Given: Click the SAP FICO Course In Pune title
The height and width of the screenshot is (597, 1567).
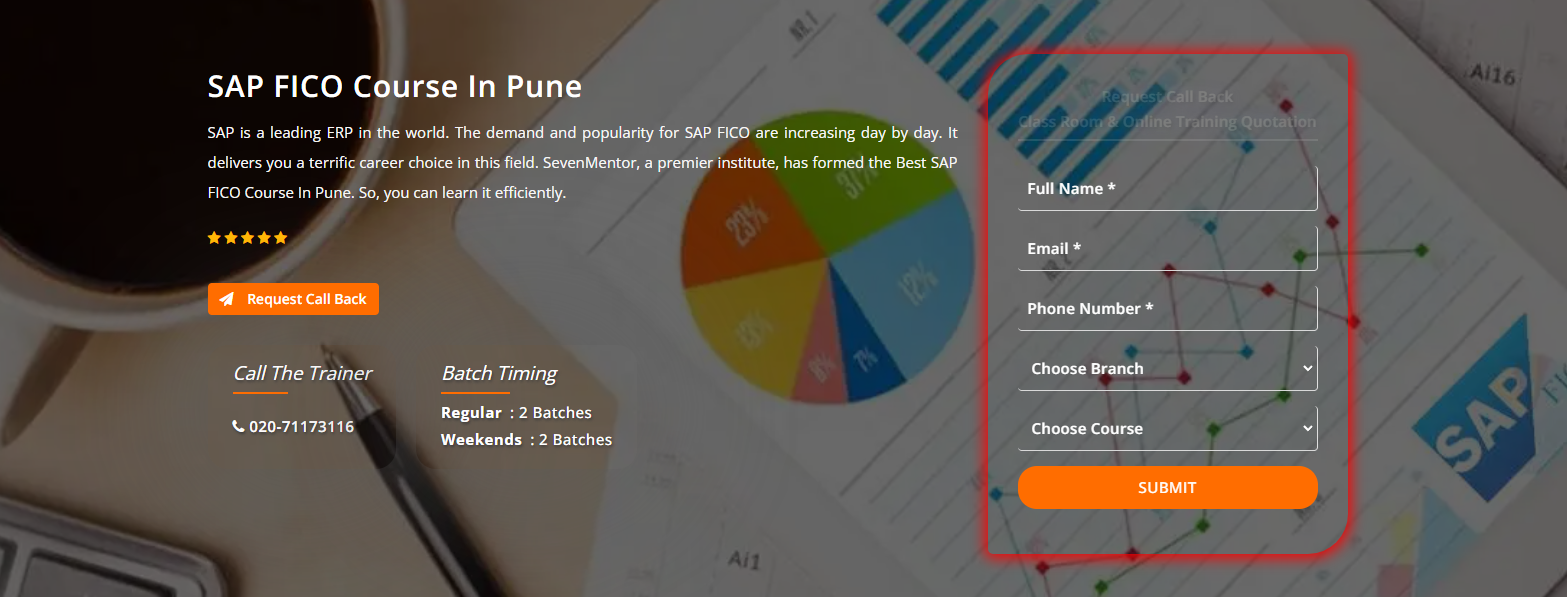Looking at the screenshot, I should point(394,87).
